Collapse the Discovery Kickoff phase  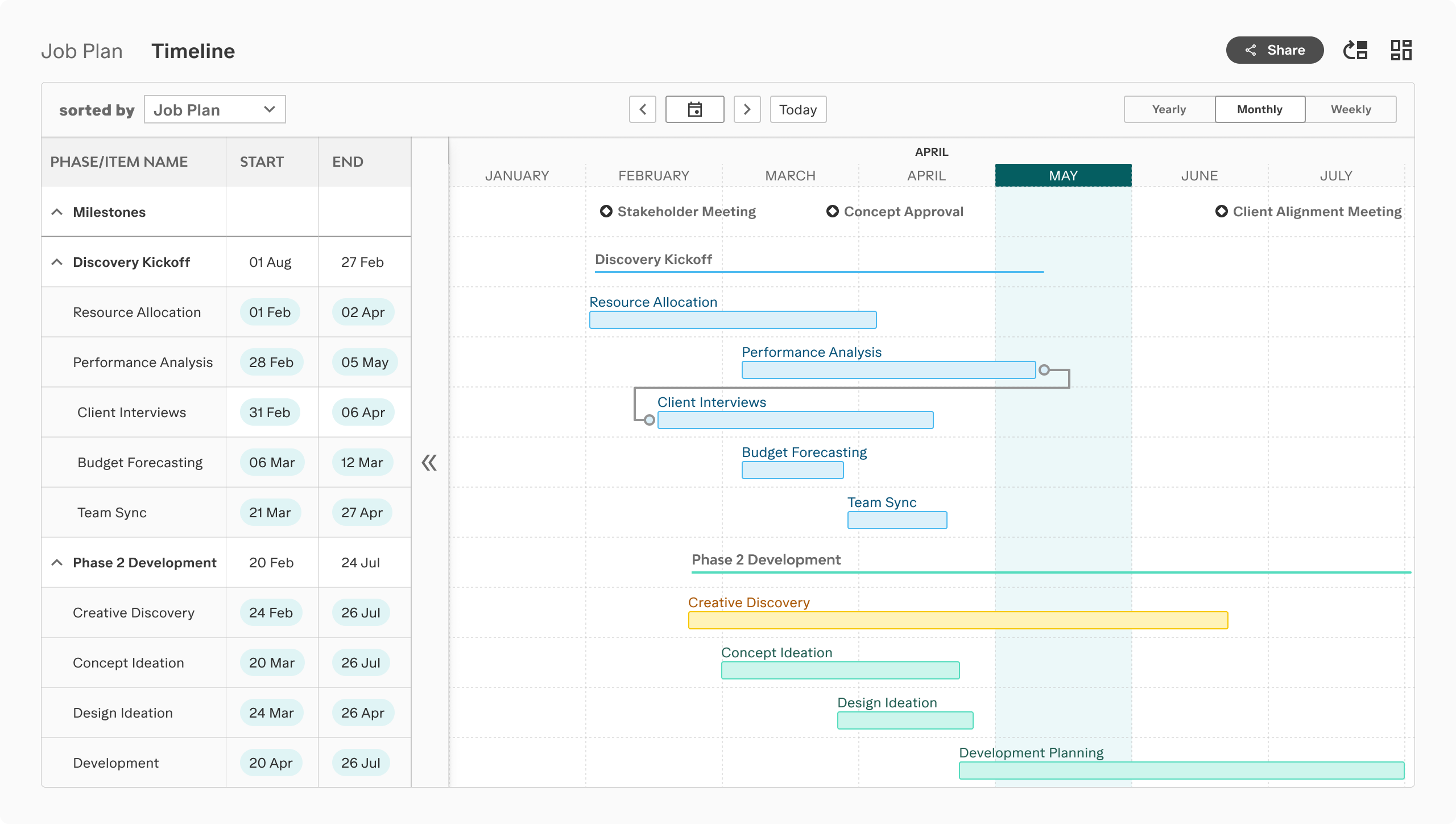pyautogui.click(x=57, y=262)
